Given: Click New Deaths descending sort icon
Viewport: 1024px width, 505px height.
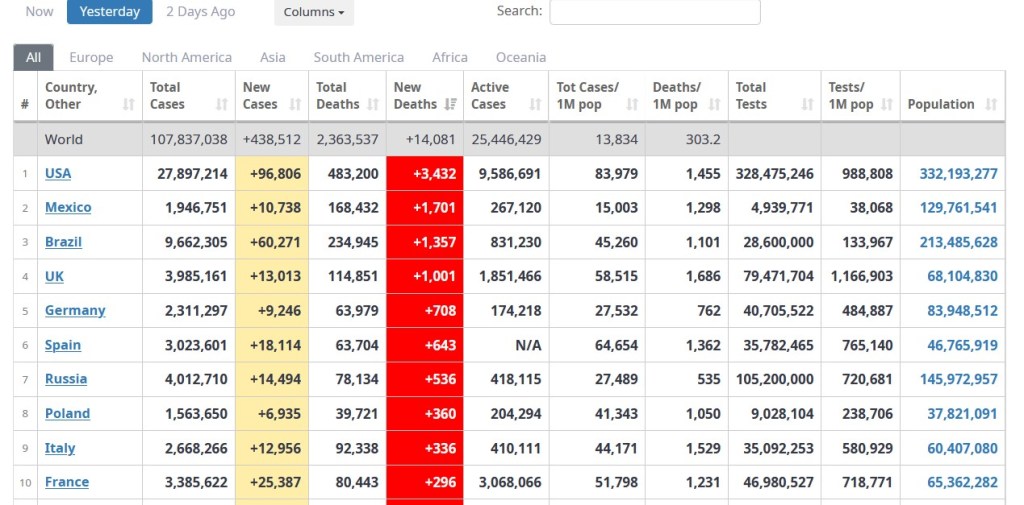Looking at the screenshot, I should point(450,104).
